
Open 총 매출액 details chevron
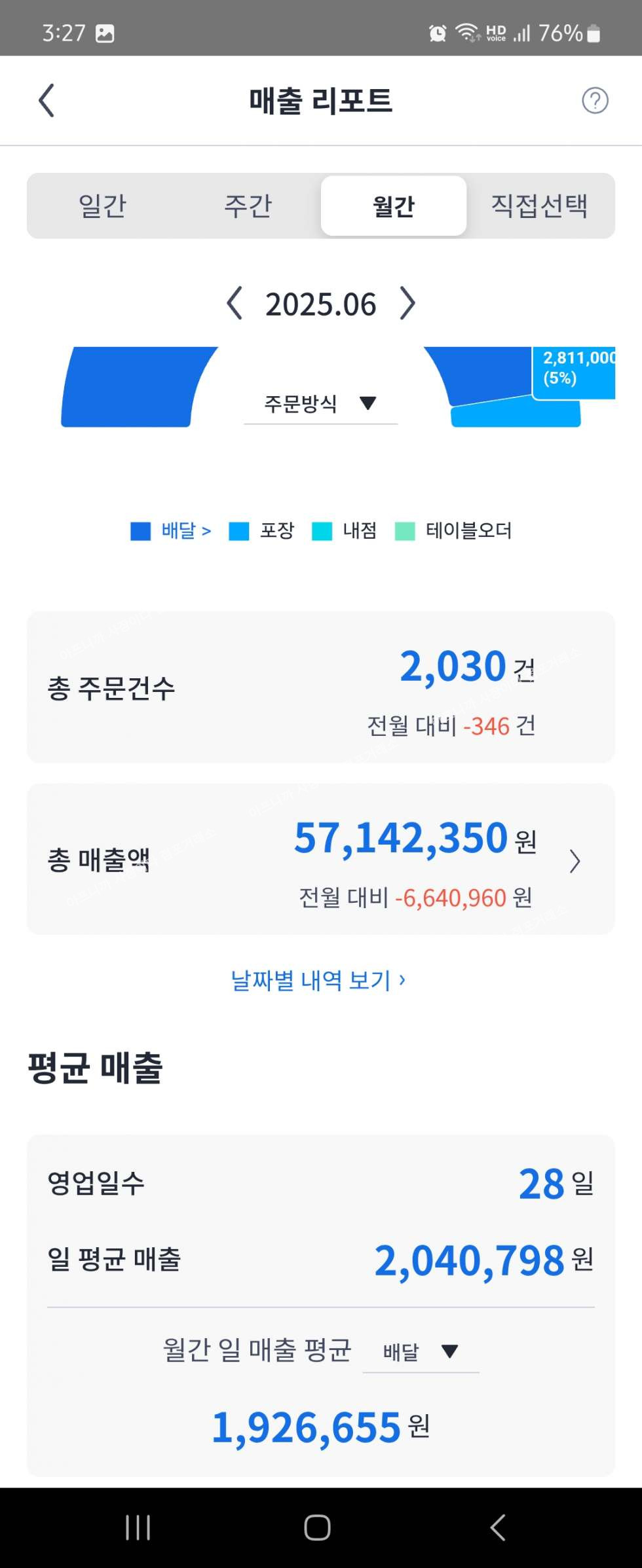tap(575, 861)
